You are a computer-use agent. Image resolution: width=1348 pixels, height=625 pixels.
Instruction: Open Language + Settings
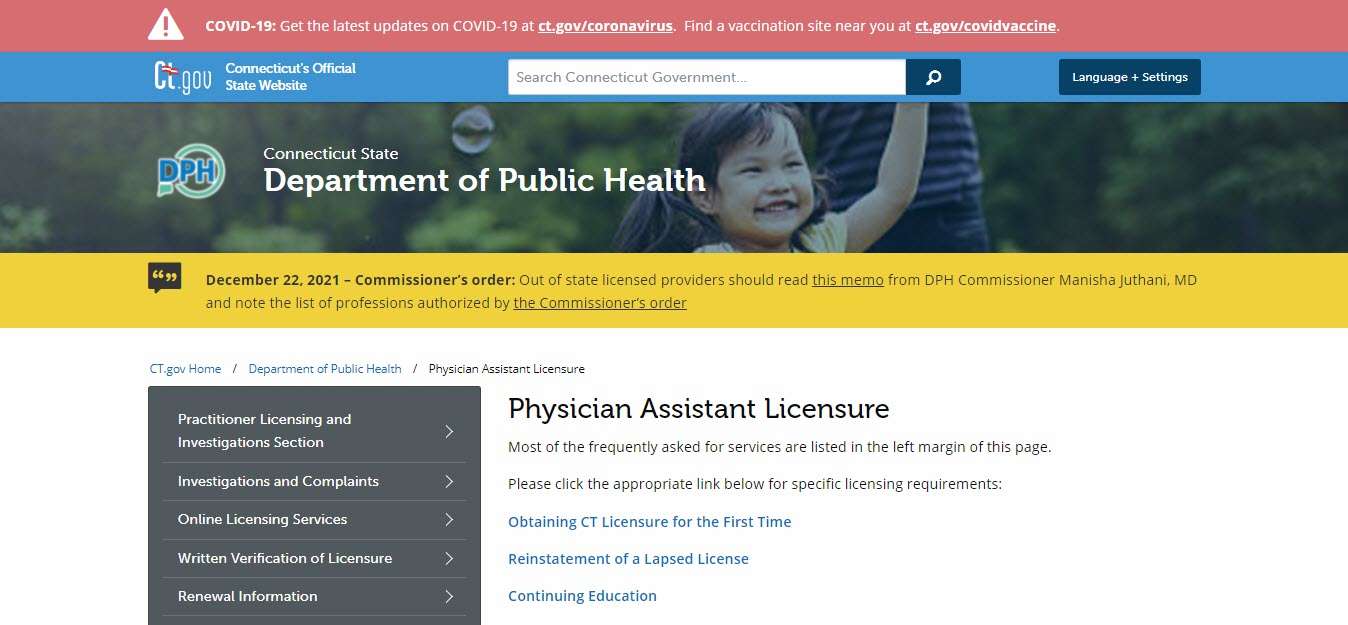(x=1129, y=76)
